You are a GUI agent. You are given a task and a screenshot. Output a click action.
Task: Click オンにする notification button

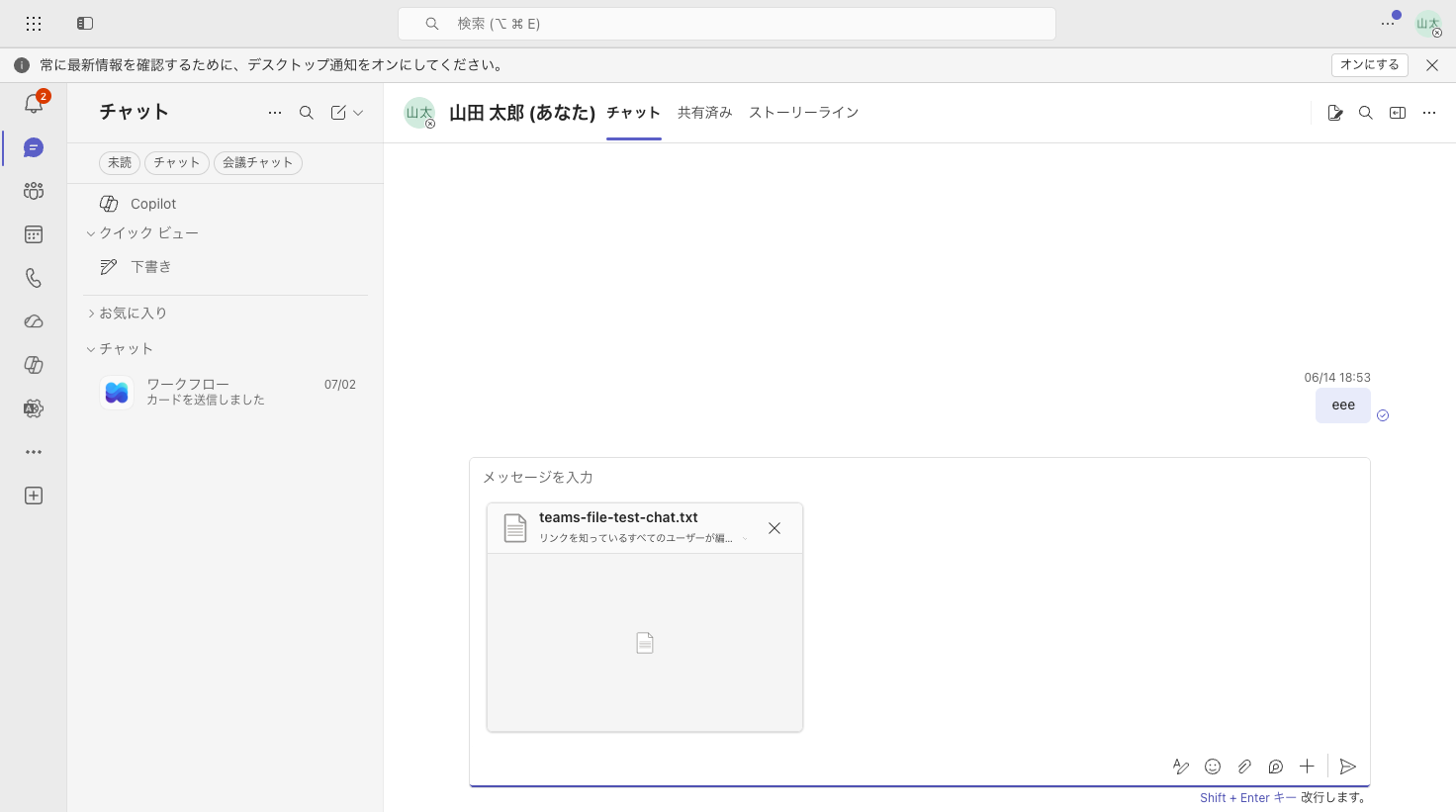(x=1370, y=65)
